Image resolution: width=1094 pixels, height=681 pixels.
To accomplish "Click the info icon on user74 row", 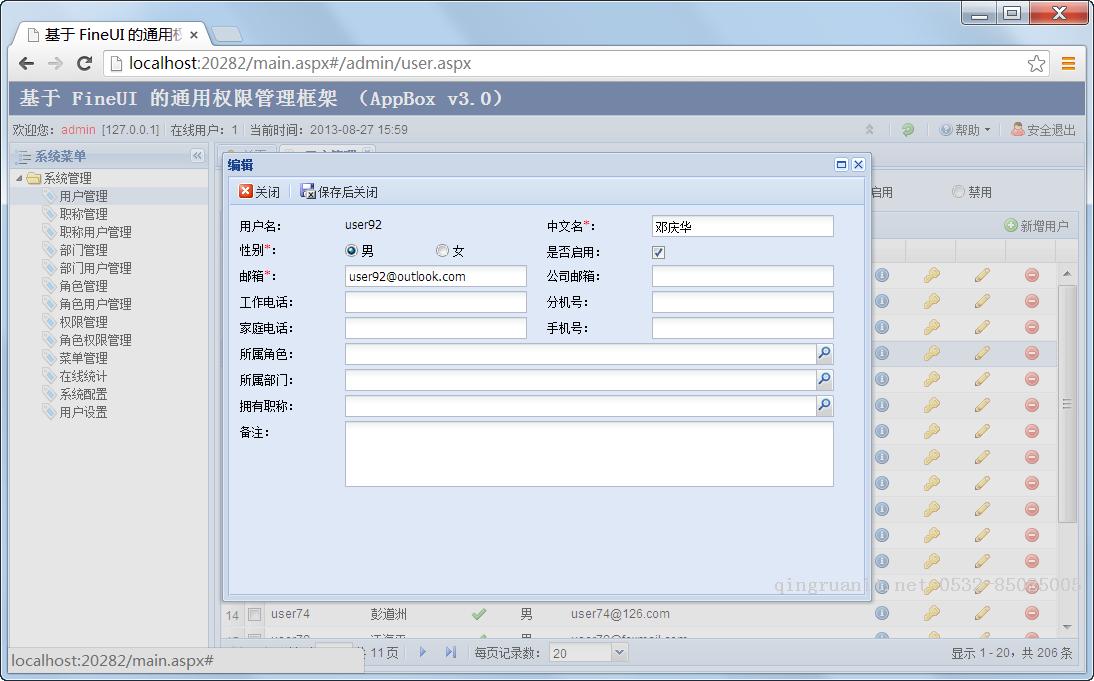I will coord(881,613).
